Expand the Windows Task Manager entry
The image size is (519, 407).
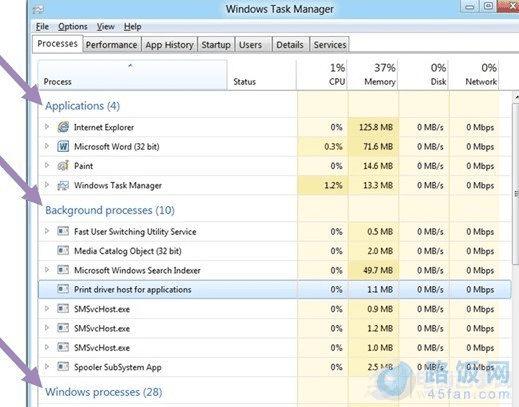pyautogui.click(x=47, y=184)
